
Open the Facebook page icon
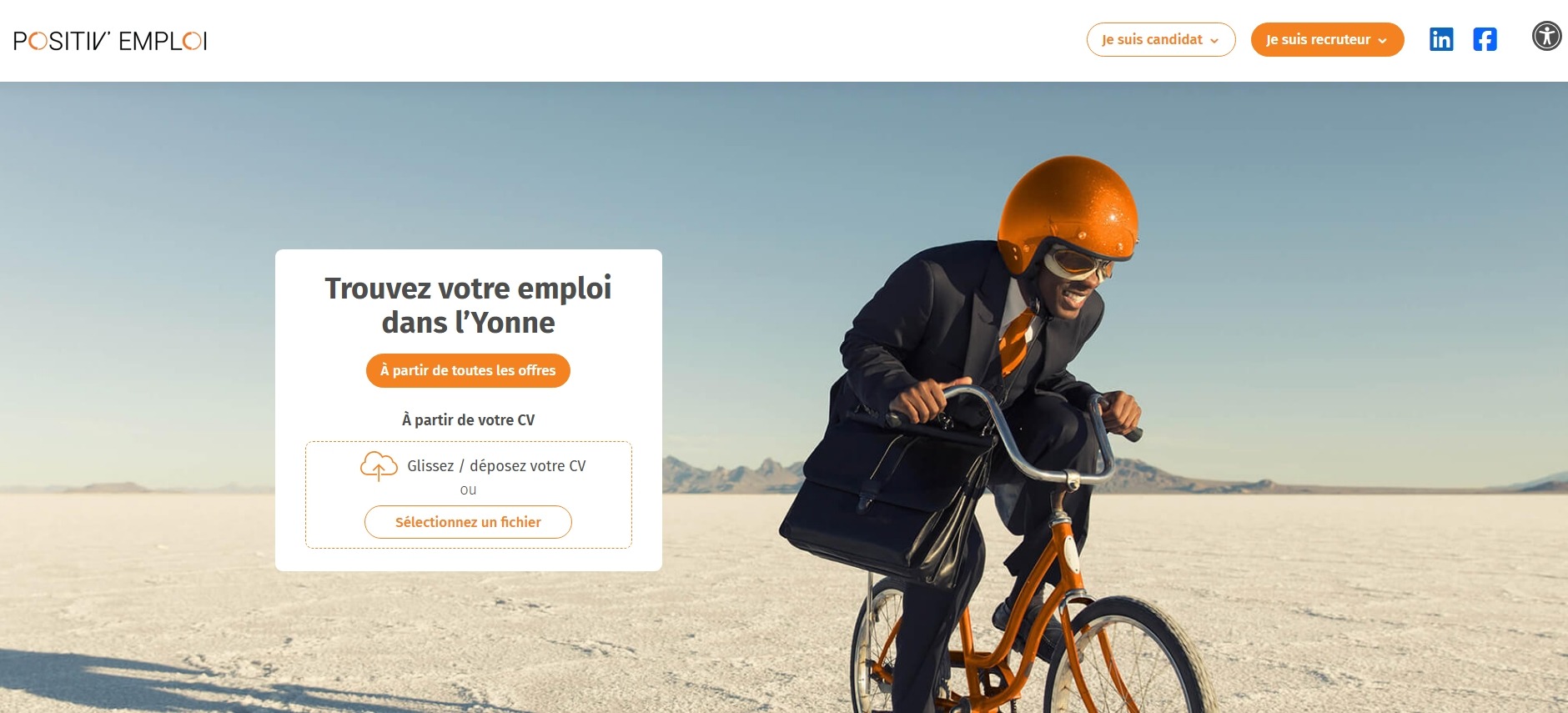[x=1485, y=39]
